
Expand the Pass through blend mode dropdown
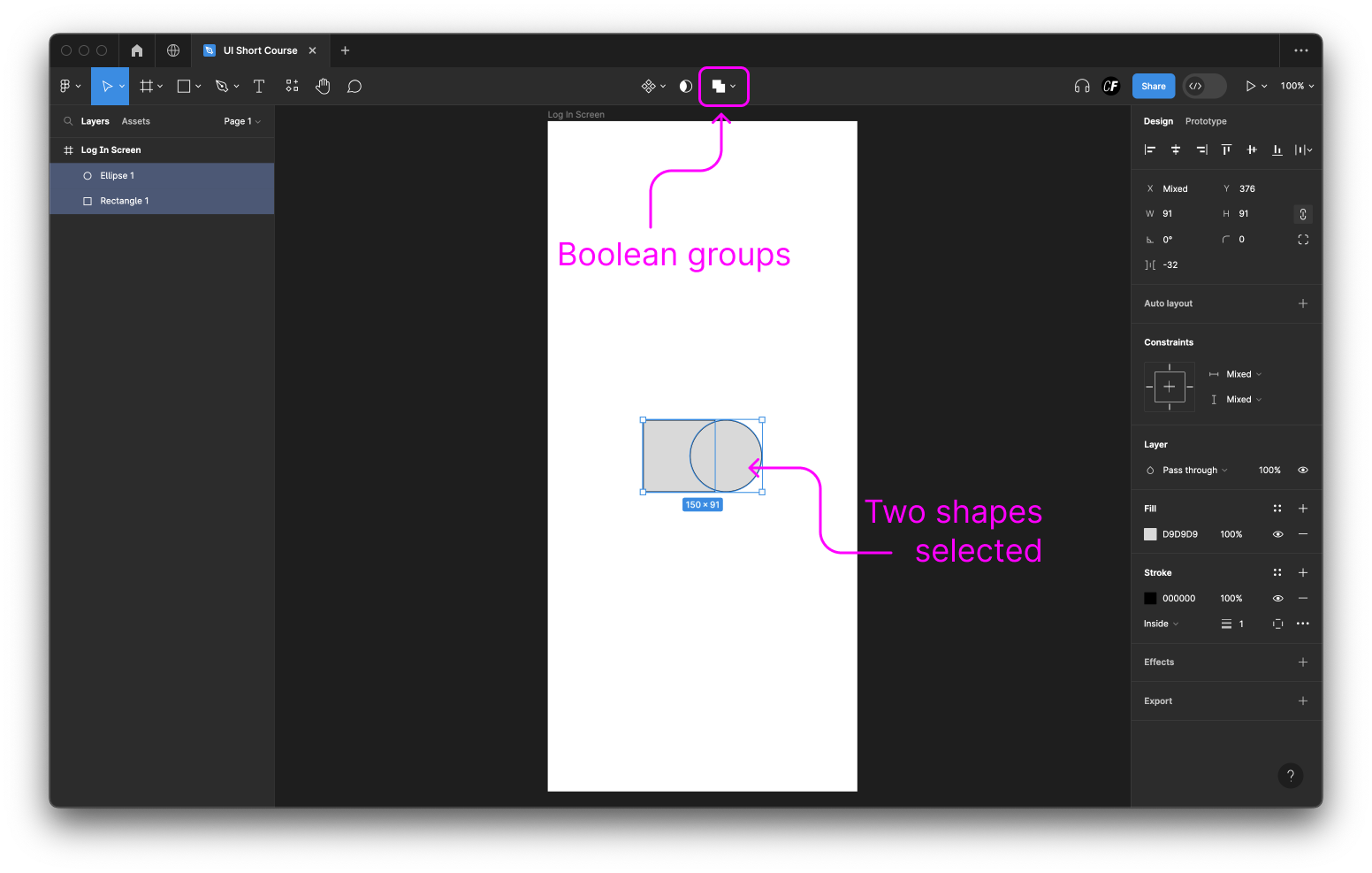pyautogui.click(x=1195, y=471)
